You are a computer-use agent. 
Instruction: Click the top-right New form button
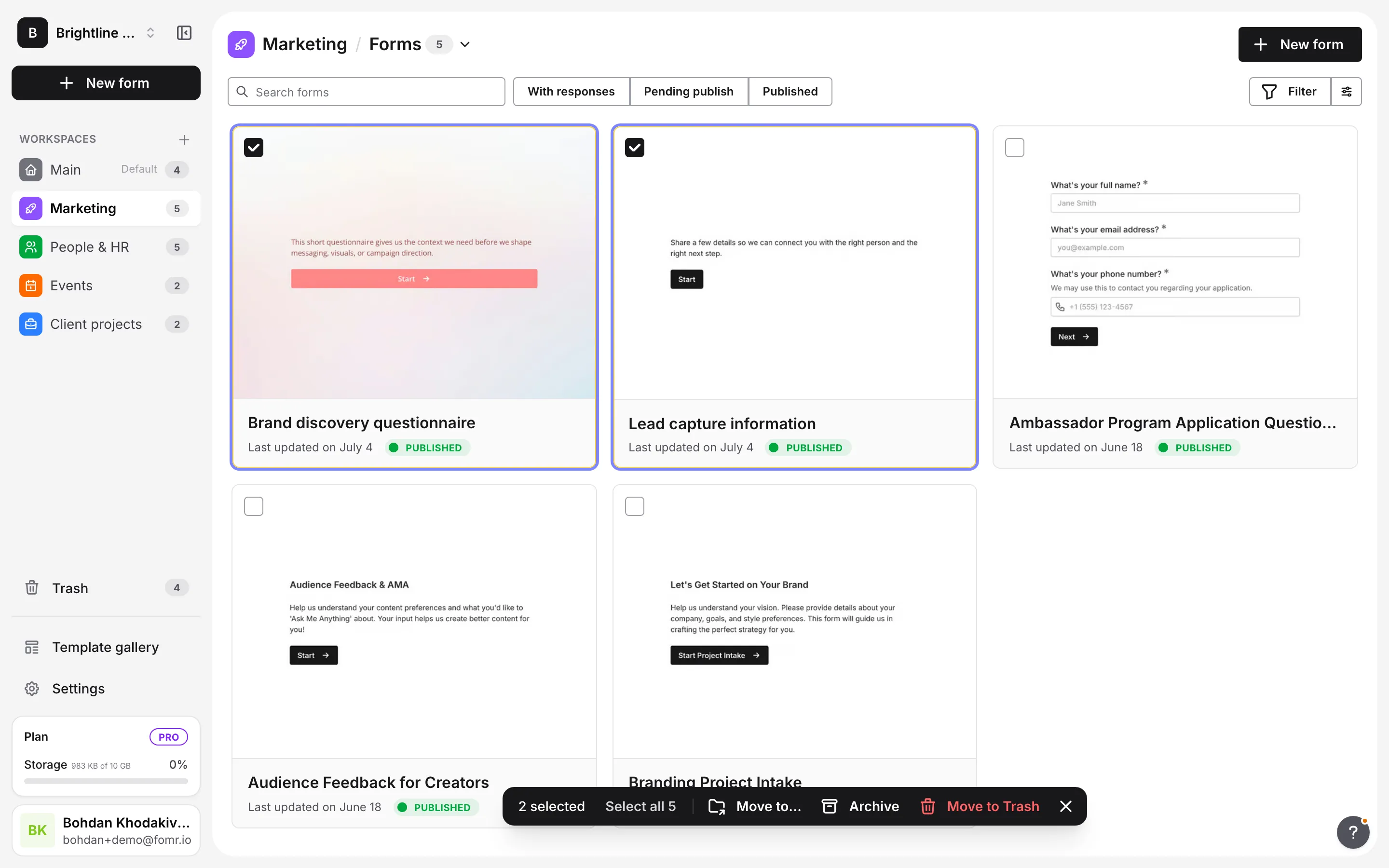click(1299, 44)
